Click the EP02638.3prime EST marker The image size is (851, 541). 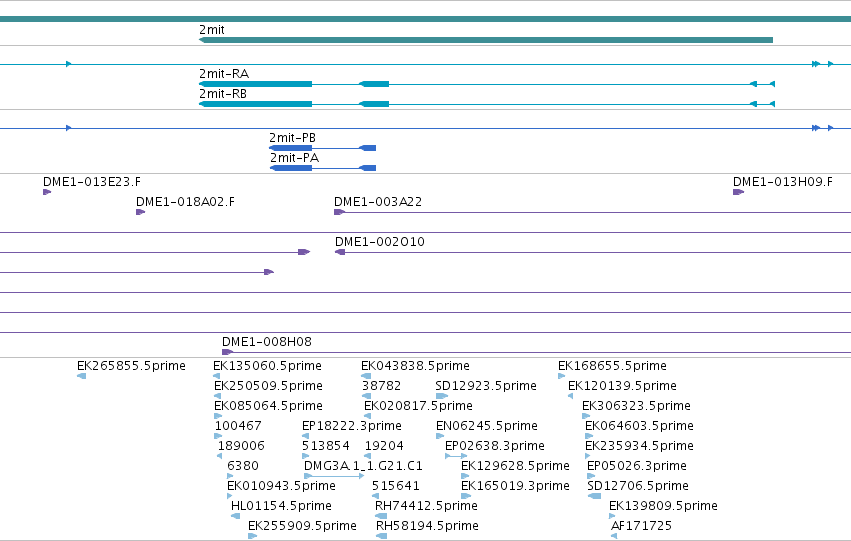tap(456, 456)
